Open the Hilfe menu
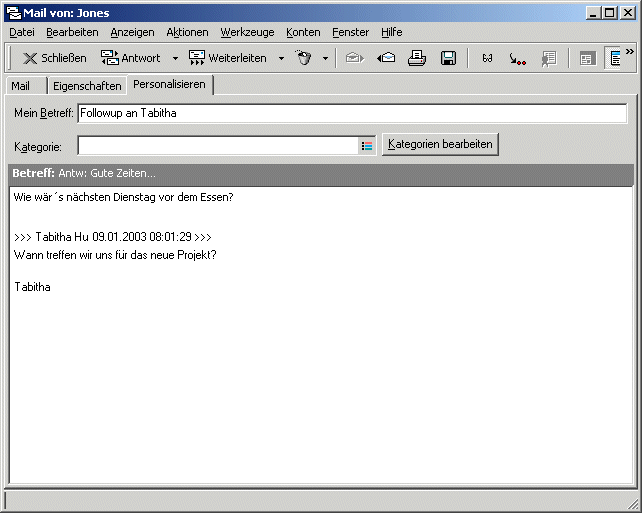This screenshot has width=642, height=513. click(391, 32)
